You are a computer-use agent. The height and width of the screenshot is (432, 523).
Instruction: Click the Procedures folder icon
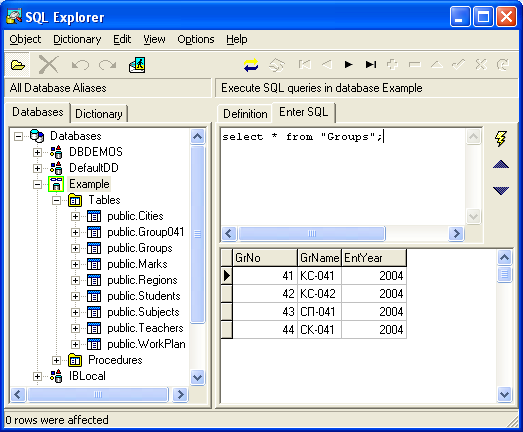(x=75, y=360)
